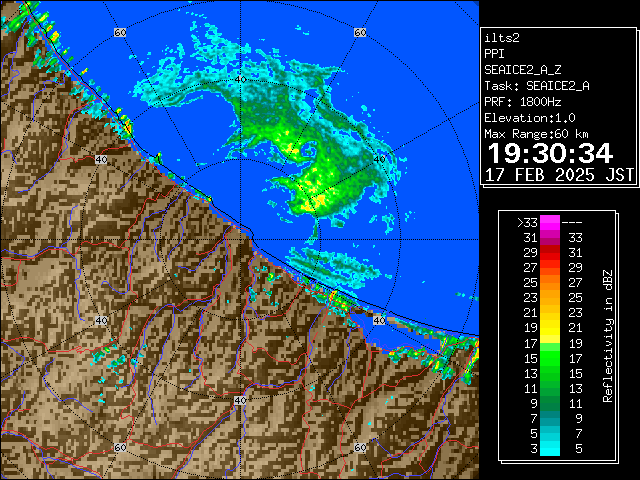This screenshot has height=480, width=640.
Task: Select the "PPI" scan type label
Action: pyautogui.click(x=494, y=54)
